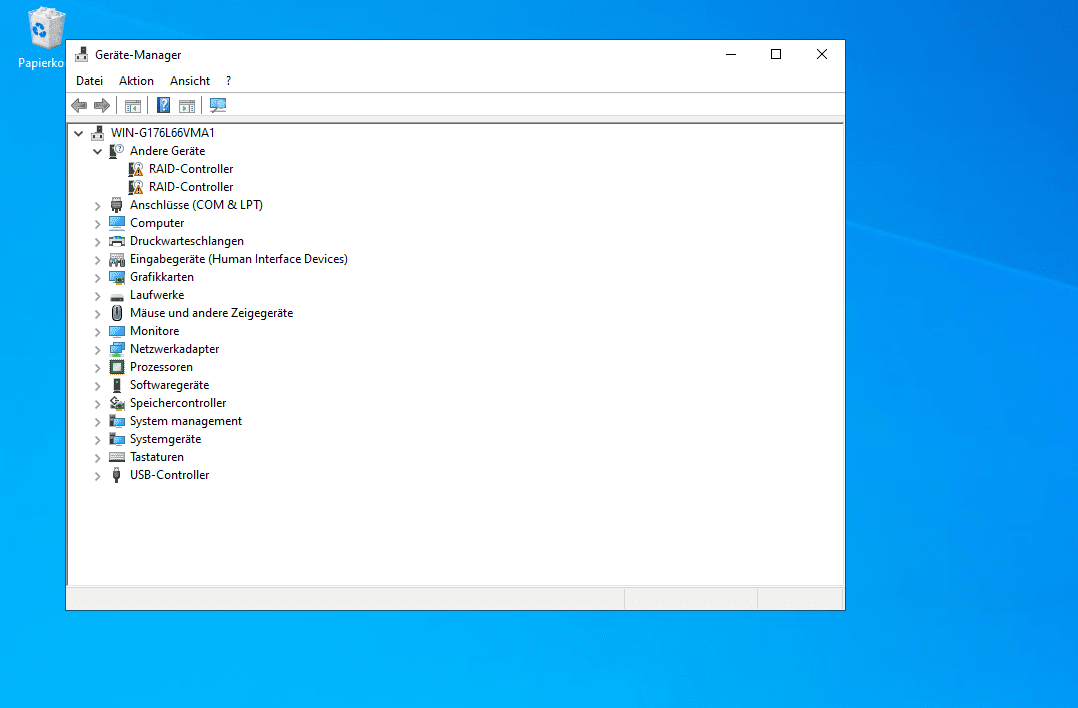Select the Netzwerkadapter label
The width and height of the screenshot is (1078, 708).
pyautogui.click(x=175, y=349)
